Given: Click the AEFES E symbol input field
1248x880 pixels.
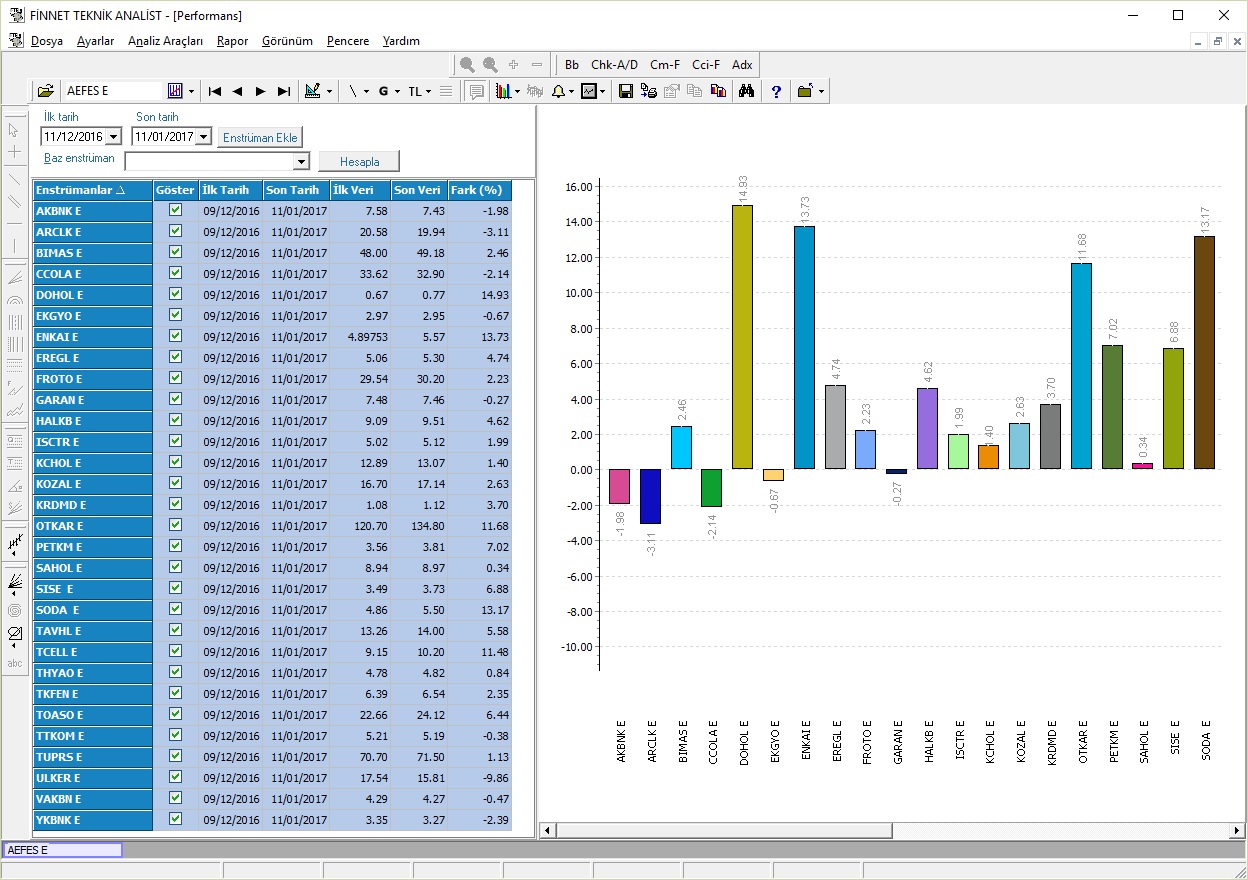Looking at the screenshot, I should pyautogui.click(x=111, y=91).
